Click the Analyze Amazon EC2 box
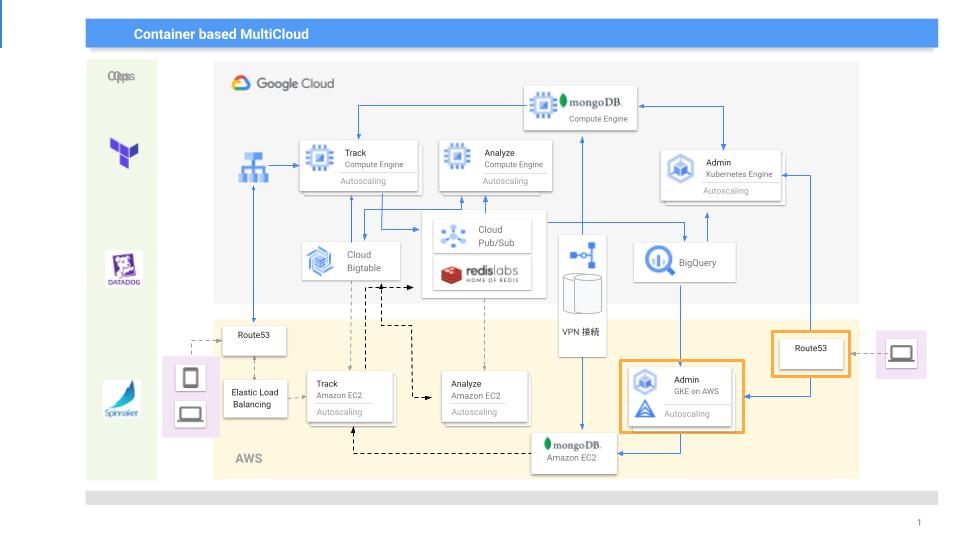 tap(484, 397)
